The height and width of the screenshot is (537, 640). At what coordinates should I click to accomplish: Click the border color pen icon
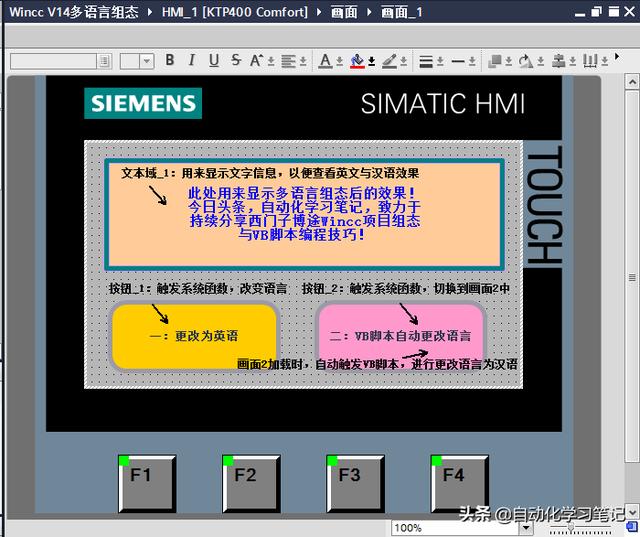tap(389, 61)
